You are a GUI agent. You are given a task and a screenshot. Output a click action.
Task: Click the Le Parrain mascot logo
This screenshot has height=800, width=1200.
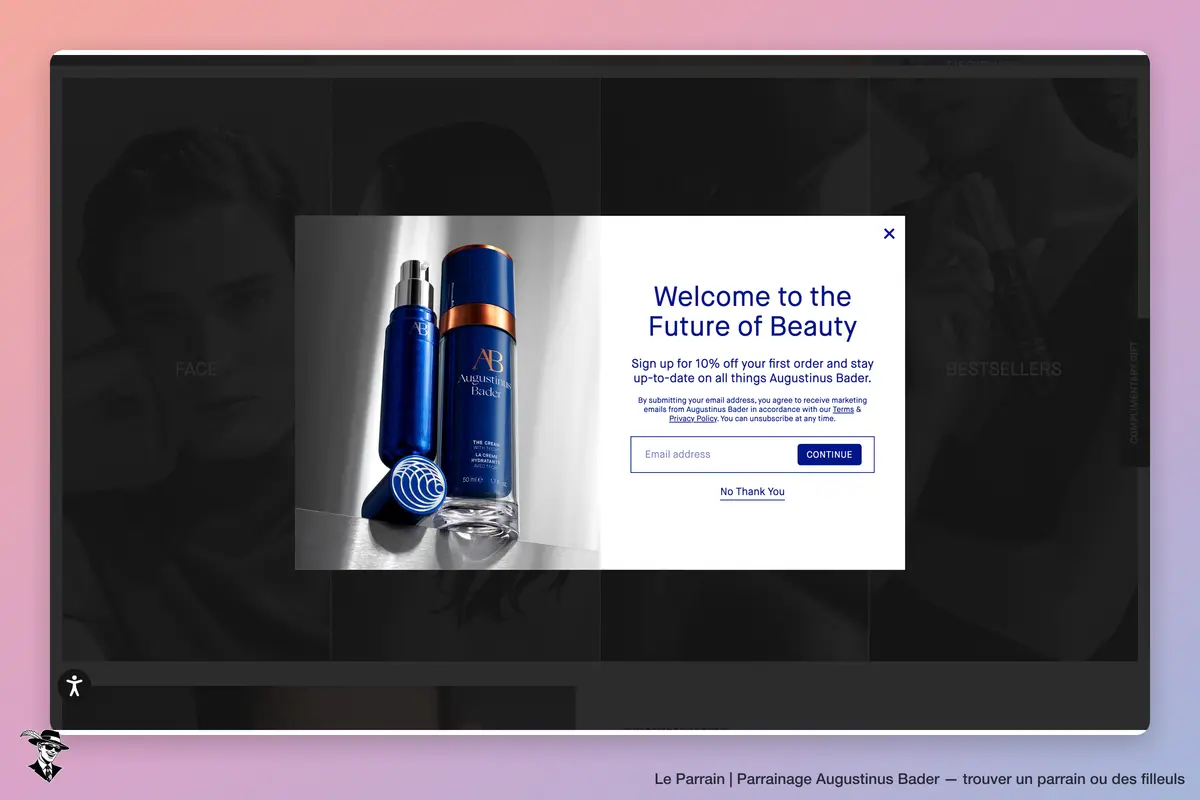[x=43, y=755]
